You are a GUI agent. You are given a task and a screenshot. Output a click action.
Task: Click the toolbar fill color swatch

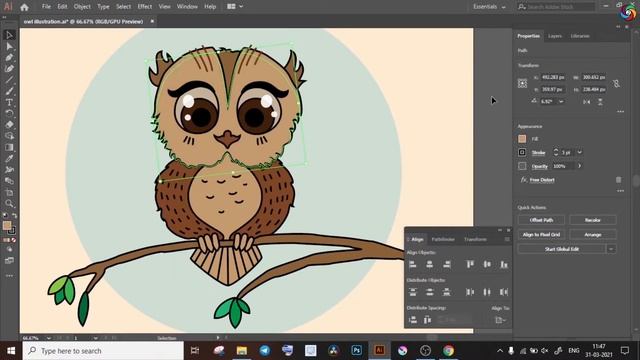[7, 225]
